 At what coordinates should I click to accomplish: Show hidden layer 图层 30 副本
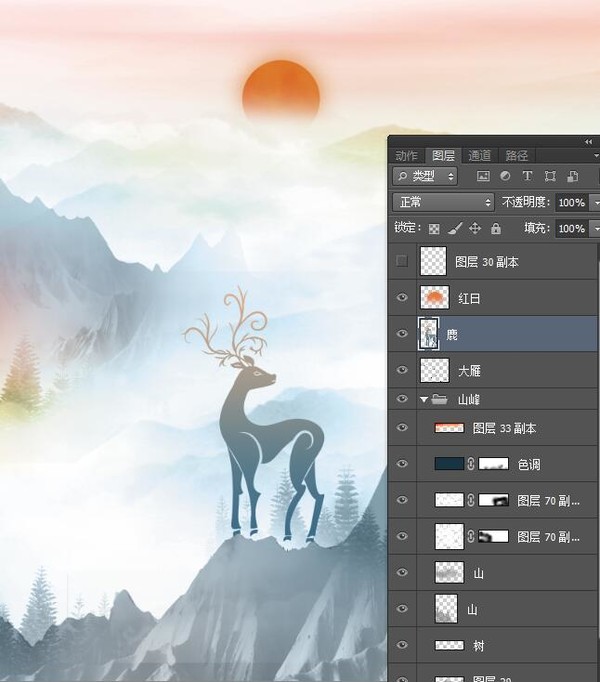(402, 261)
